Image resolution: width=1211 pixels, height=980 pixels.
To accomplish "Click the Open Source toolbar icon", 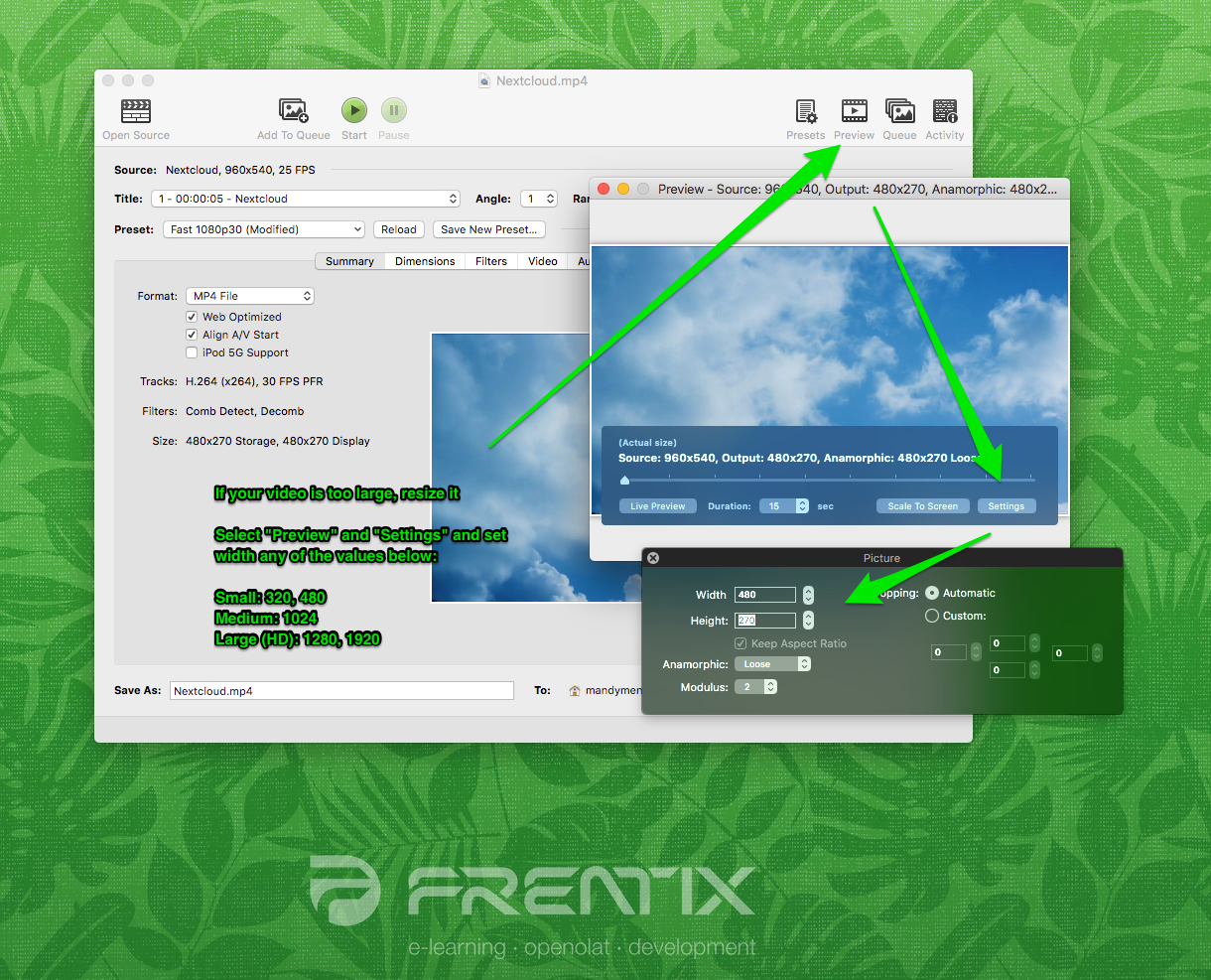I will point(136,111).
